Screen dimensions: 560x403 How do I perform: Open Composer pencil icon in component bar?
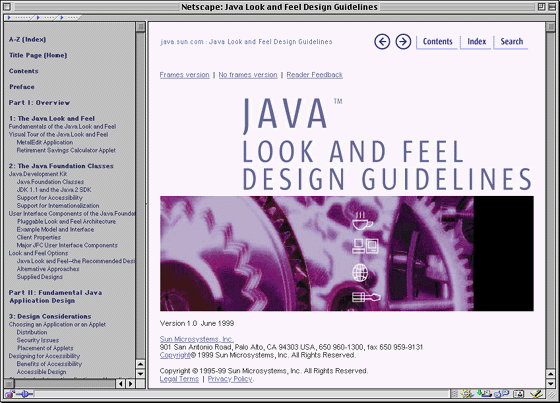(536, 394)
